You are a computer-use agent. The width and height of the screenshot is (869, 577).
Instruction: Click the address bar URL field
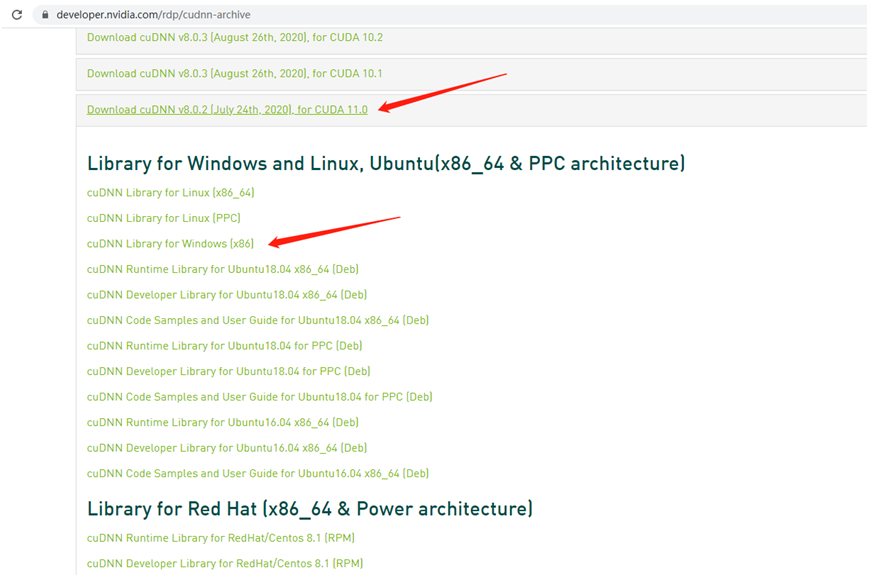(x=450, y=15)
